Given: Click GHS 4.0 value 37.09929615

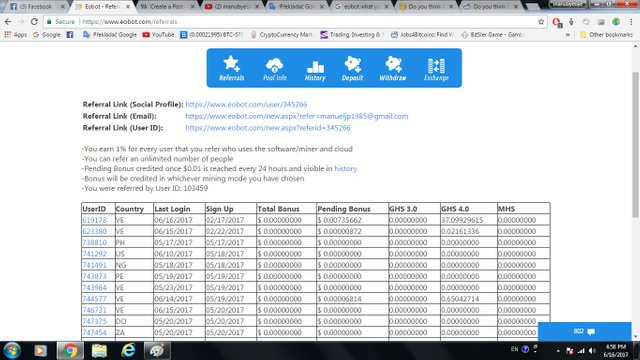Looking at the screenshot, I should pyautogui.click(x=462, y=220).
